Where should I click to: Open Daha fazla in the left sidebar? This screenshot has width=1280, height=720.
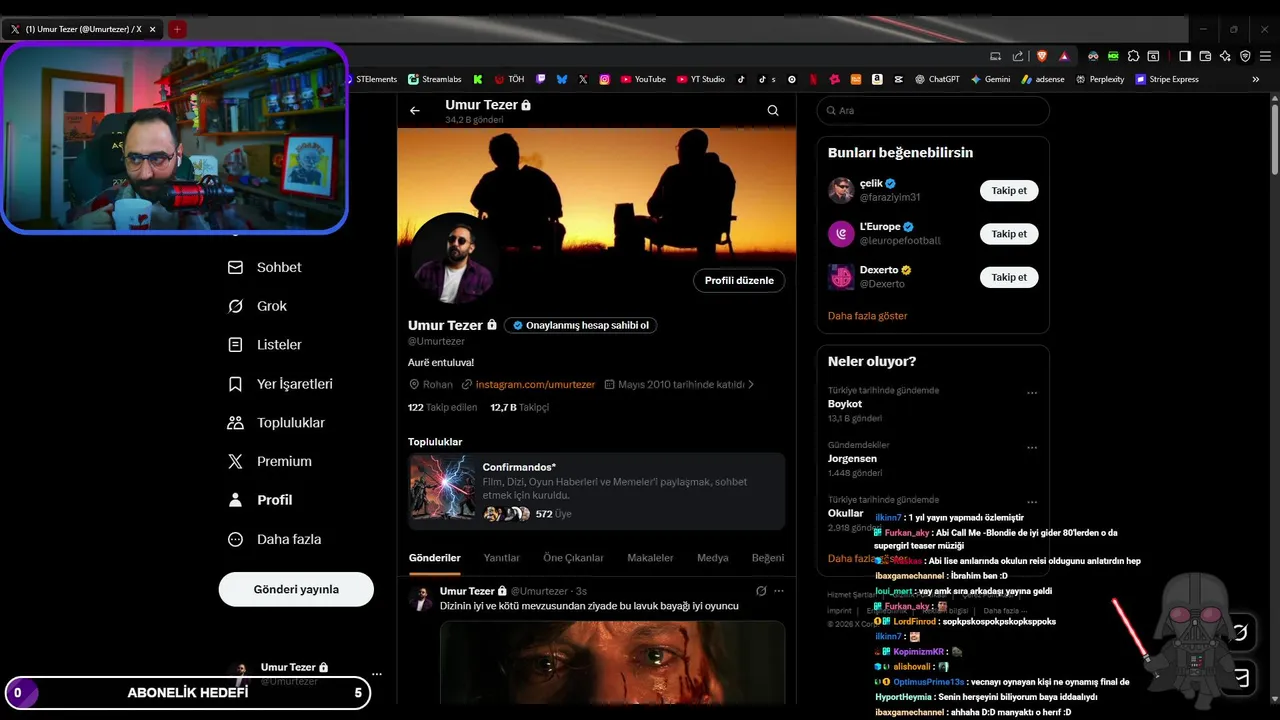[x=275, y=539]
